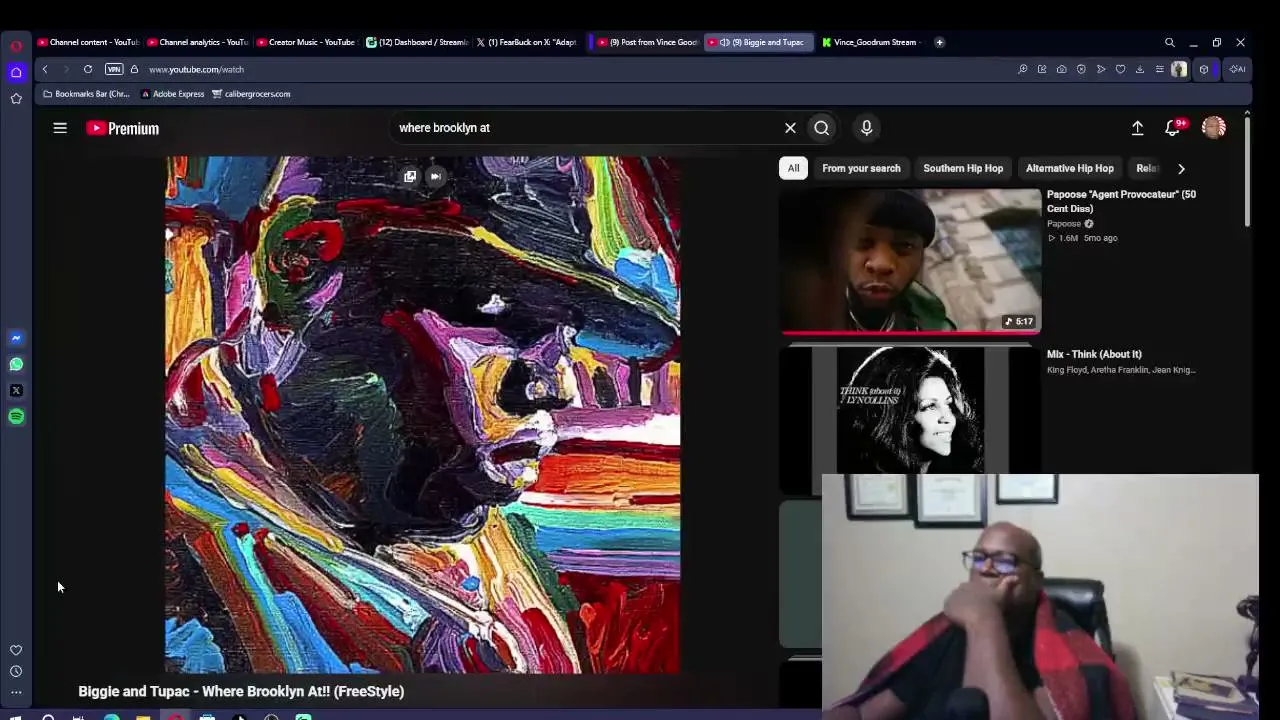
Task: Open browser downloads icon
Action: click(1140, 69)
